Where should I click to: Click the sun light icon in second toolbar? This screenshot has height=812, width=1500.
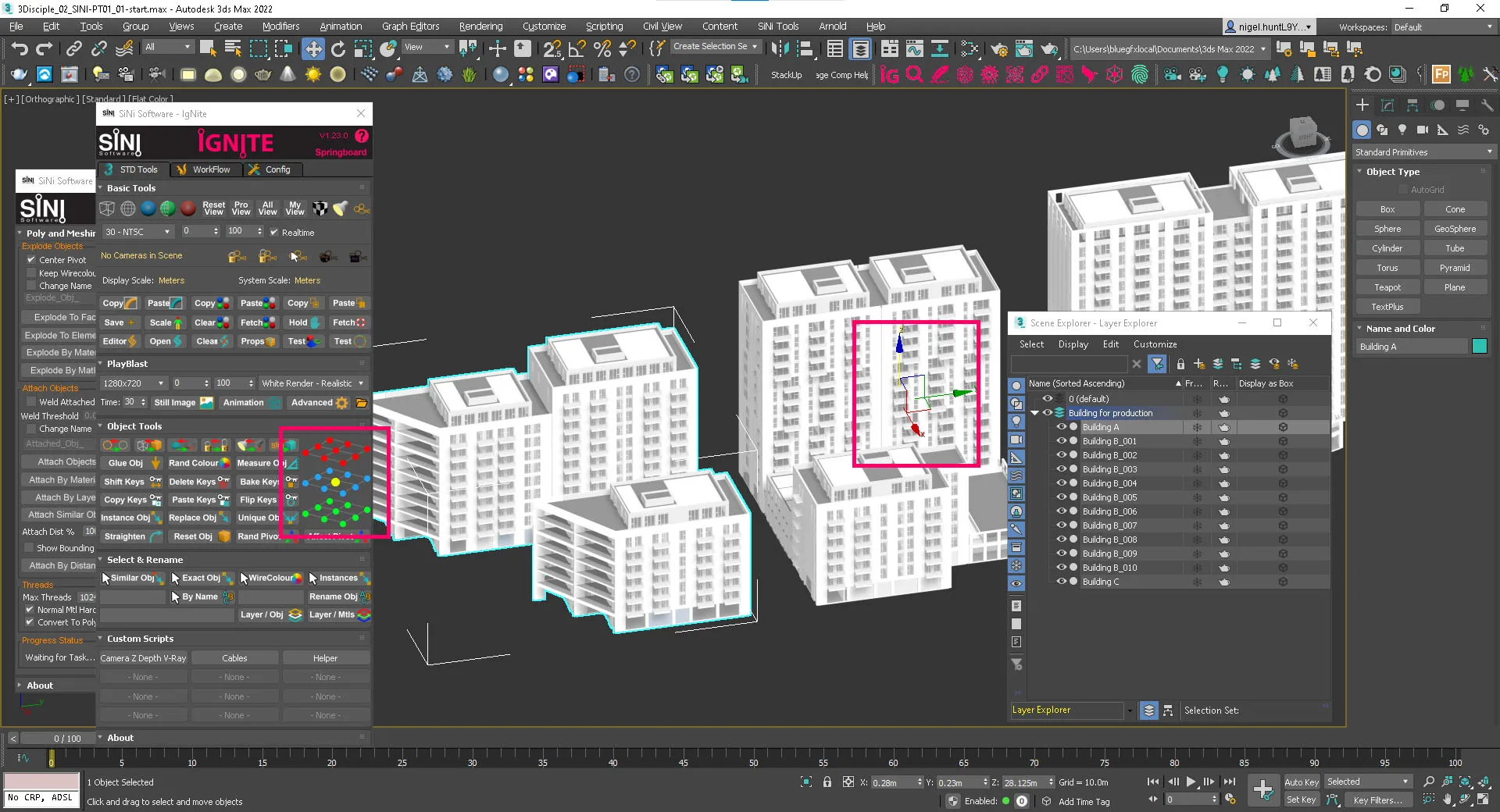(x=313, y=75)
